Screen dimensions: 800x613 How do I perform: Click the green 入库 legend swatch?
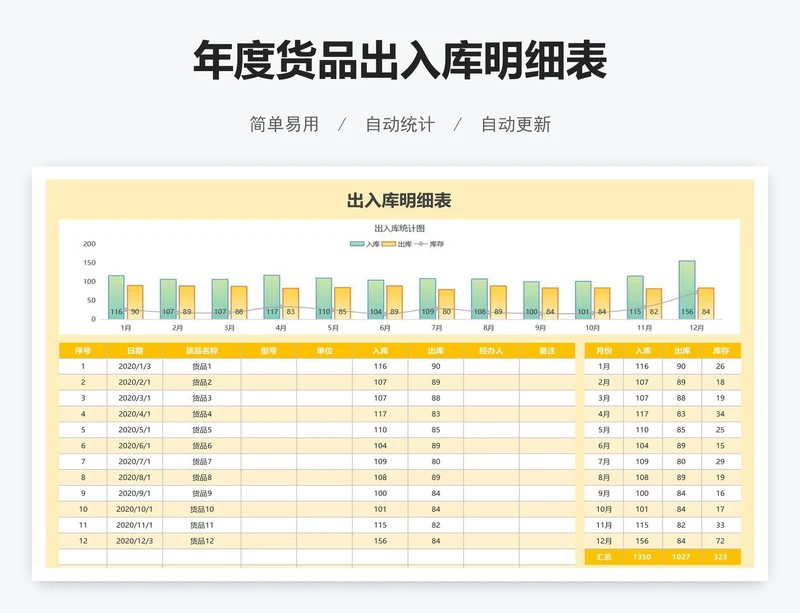pos(357,244)
